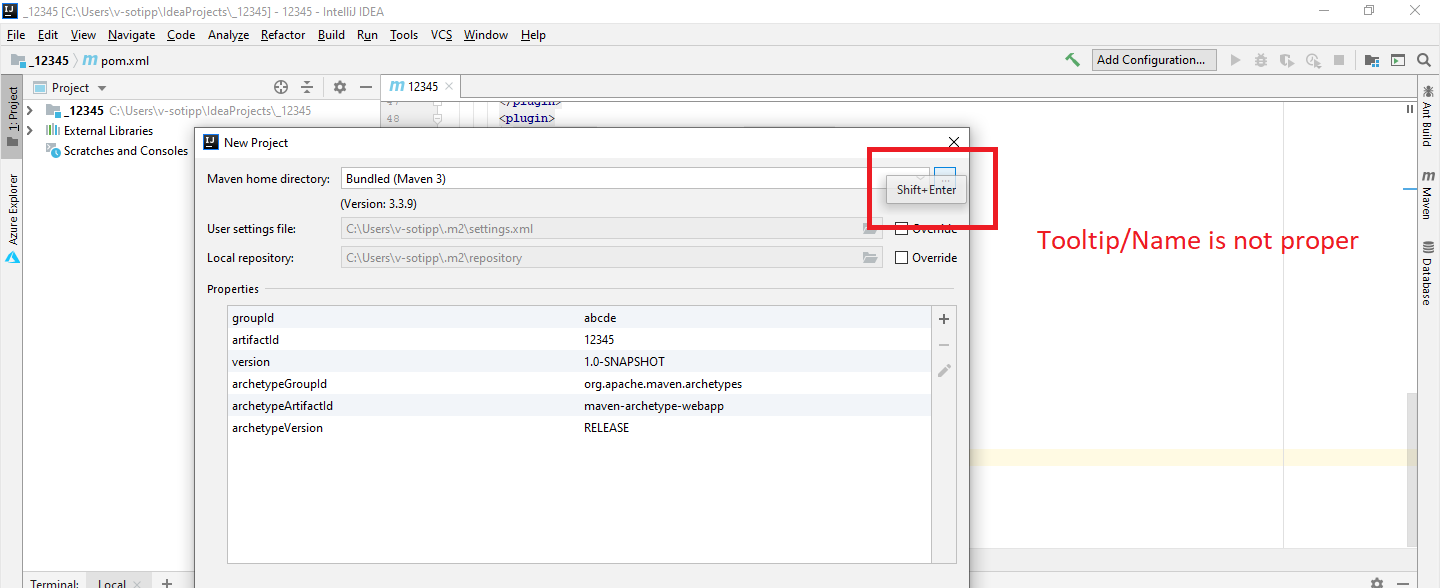Click the Add Configuration button
Screen dimensions: 1440x588
click(1154, 60)
